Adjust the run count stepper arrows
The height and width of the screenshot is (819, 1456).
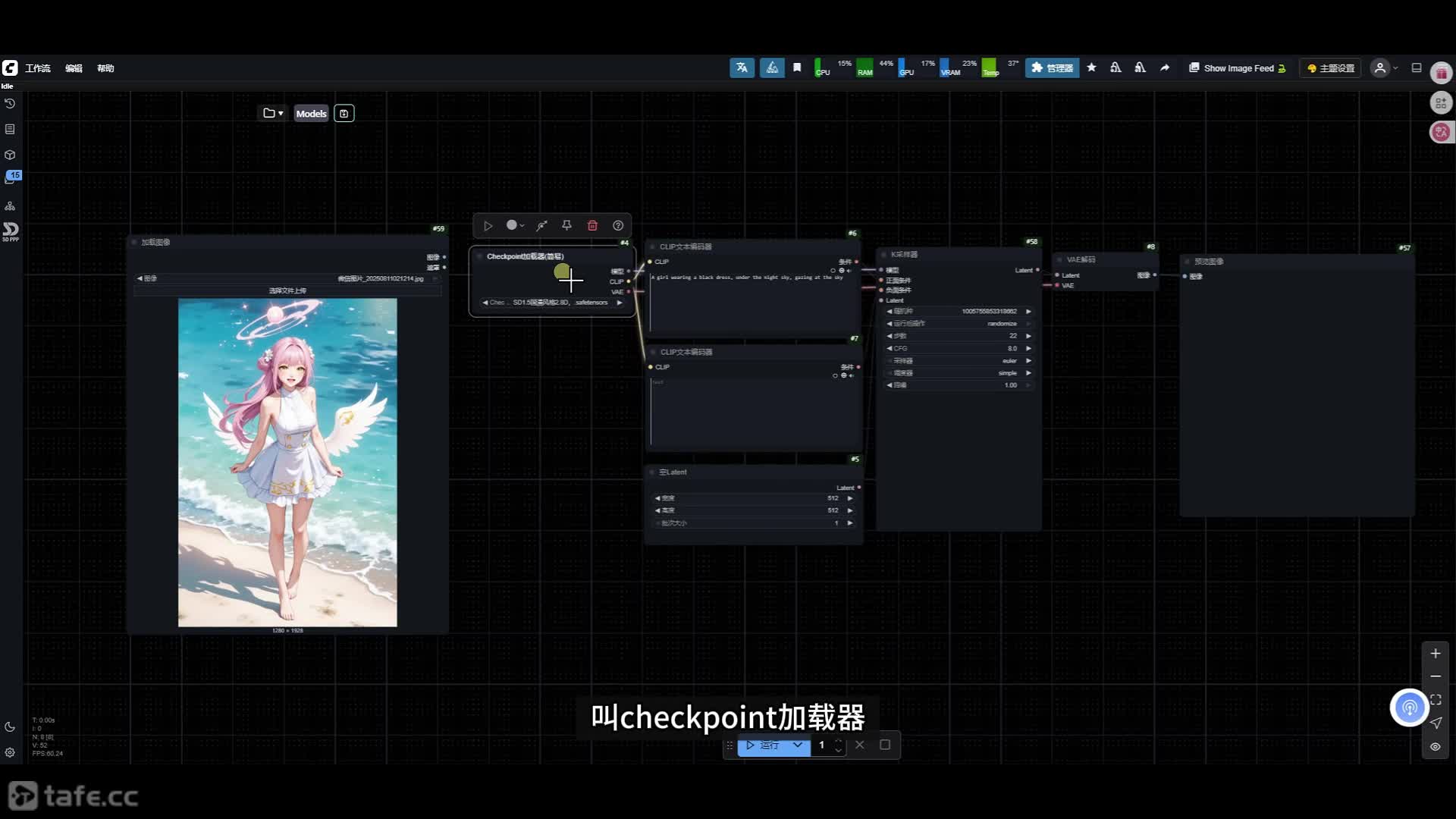[839, 745]
